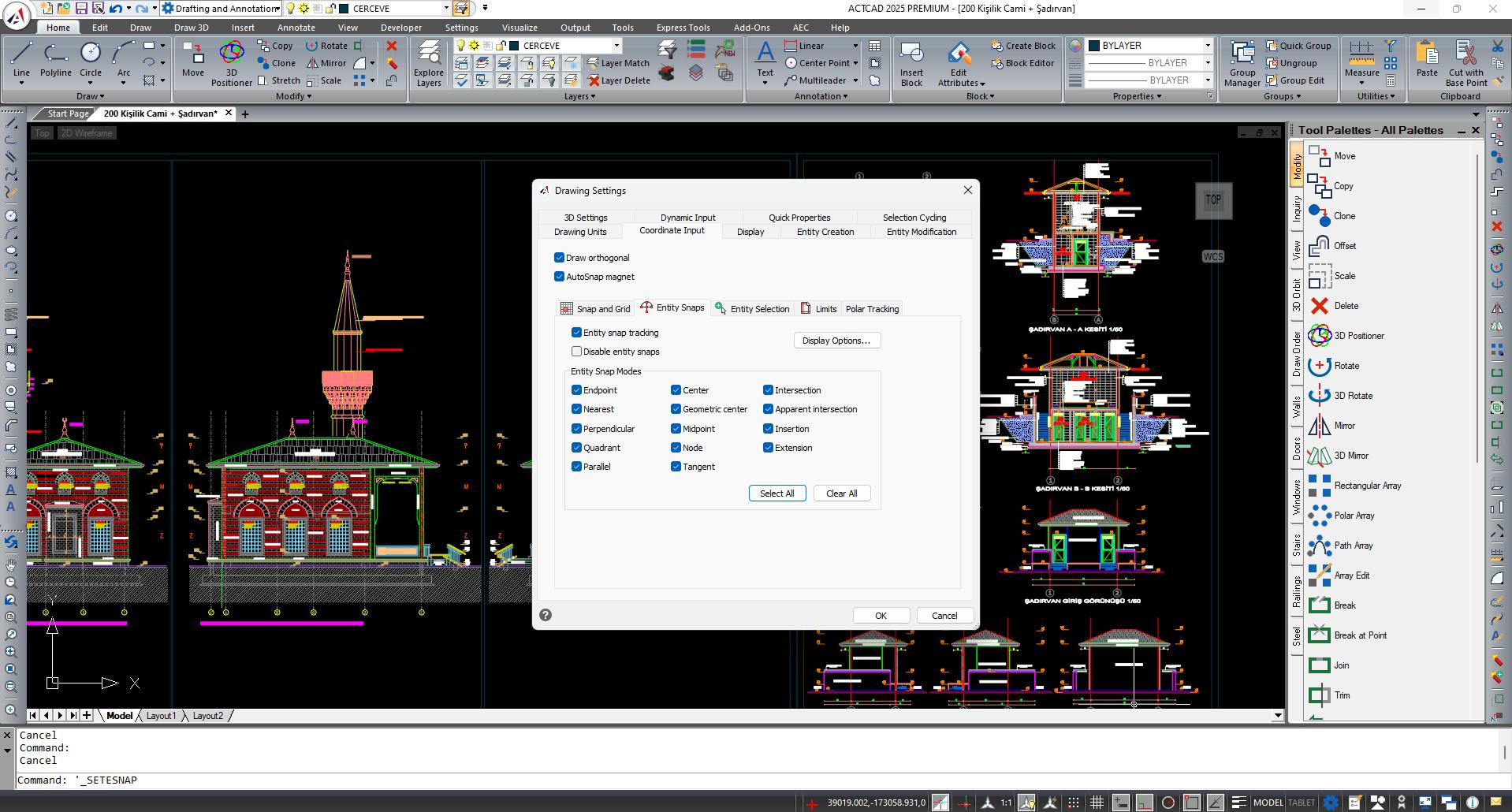1512x812 pixels.
Task: Confirm Drawing Settings with OK
Action: [x=881, y=616]
